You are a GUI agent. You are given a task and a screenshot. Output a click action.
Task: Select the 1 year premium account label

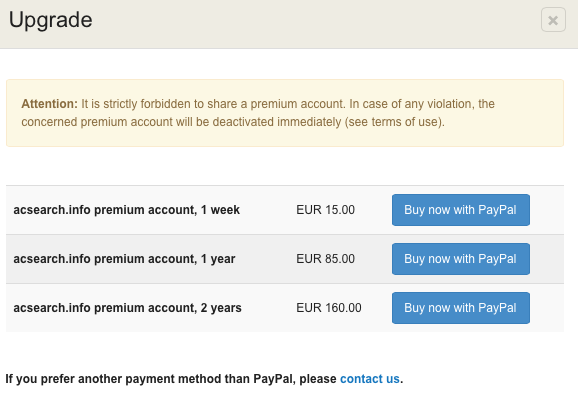click(124, 259)
